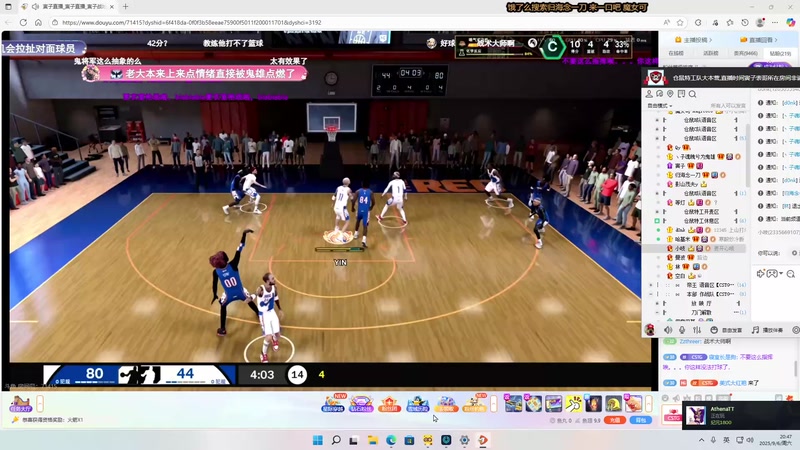Open the 钻石粉丝 activity icon
Screen dimensions: 800x450
[x=361, y=404]
